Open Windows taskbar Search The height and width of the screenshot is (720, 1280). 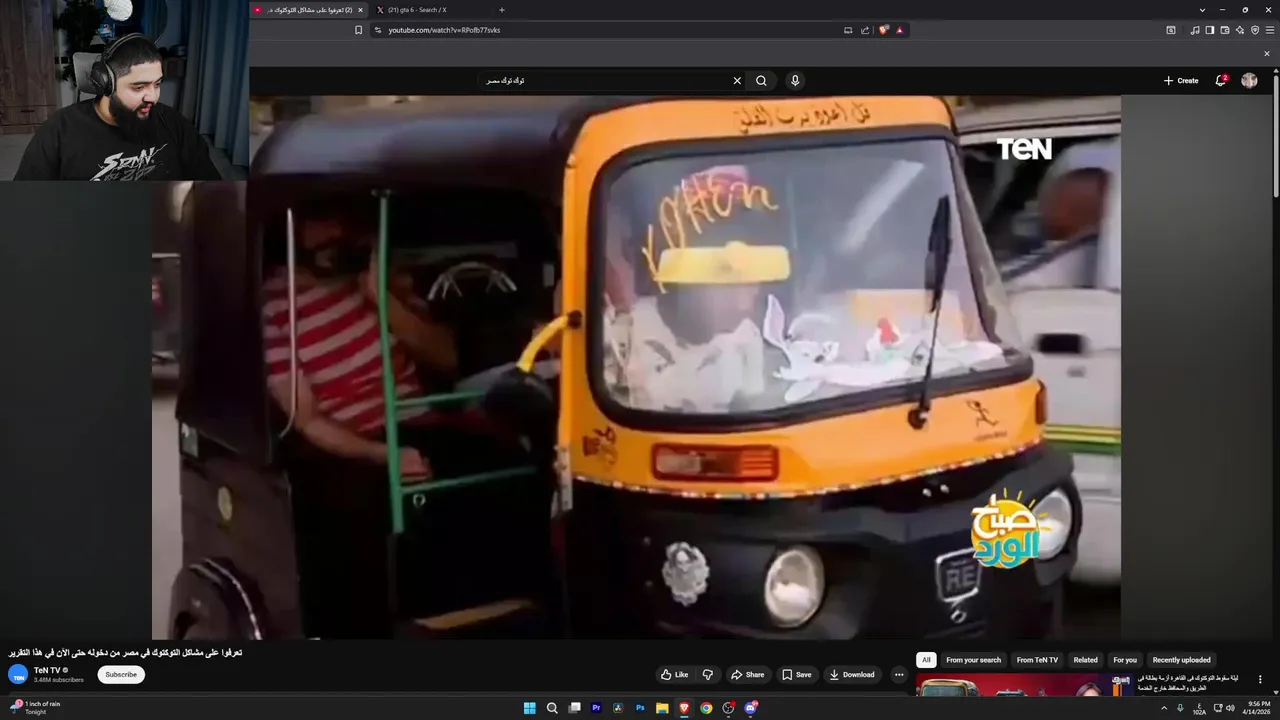[552, 708]
